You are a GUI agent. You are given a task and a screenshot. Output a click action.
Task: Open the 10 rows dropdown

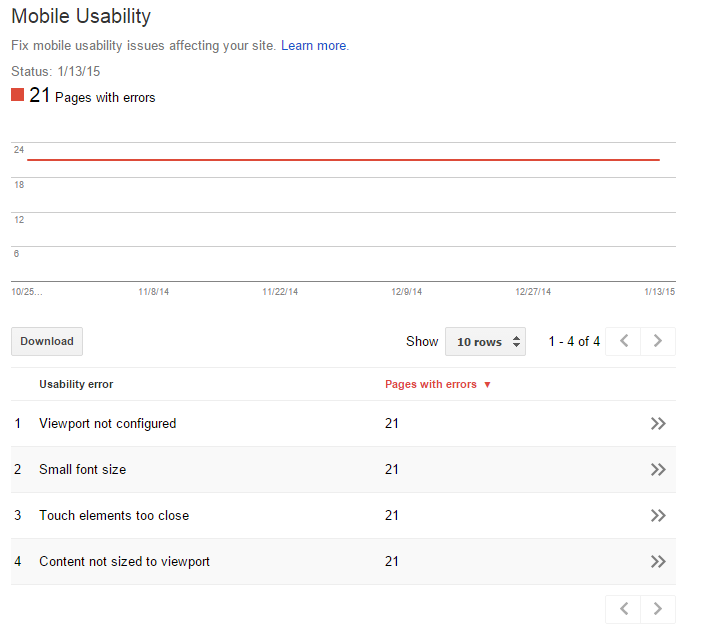(485, 342)
